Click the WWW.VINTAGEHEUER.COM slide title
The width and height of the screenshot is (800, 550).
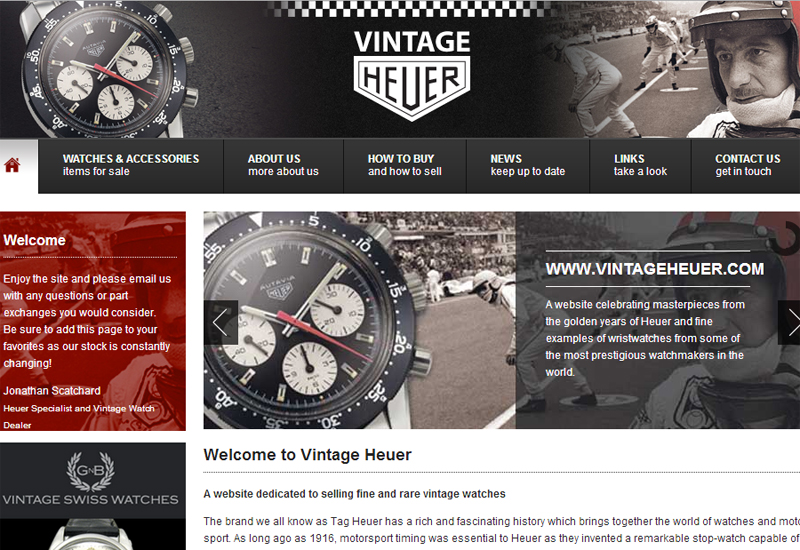(x=655, y=269)
